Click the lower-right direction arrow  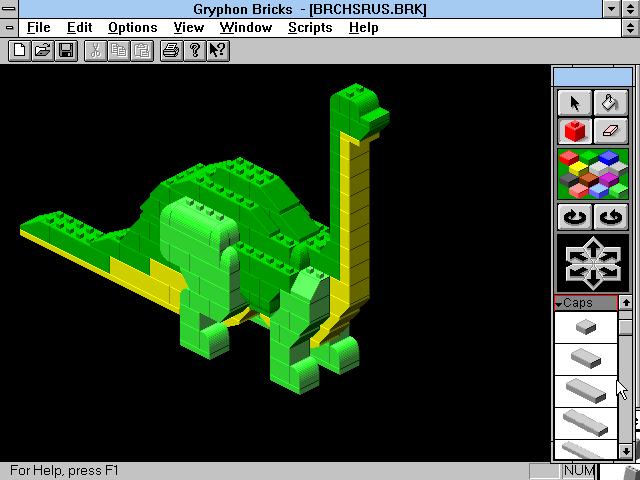coord(610,272)
